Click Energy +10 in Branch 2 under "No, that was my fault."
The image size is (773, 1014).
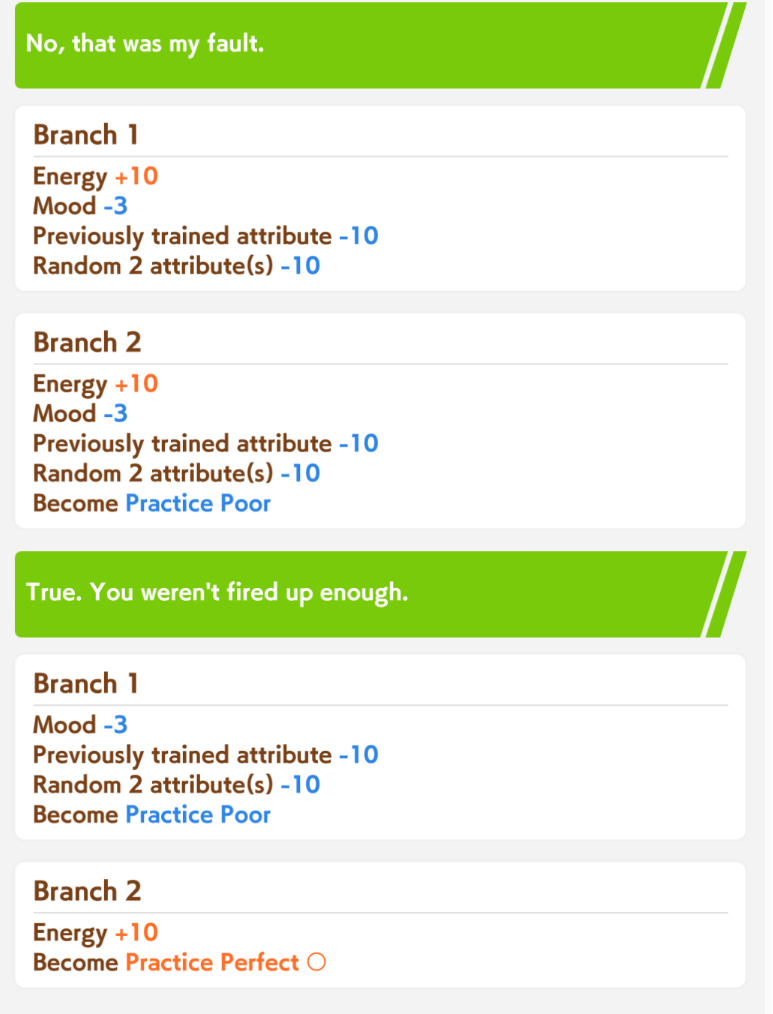click(96, 384)
